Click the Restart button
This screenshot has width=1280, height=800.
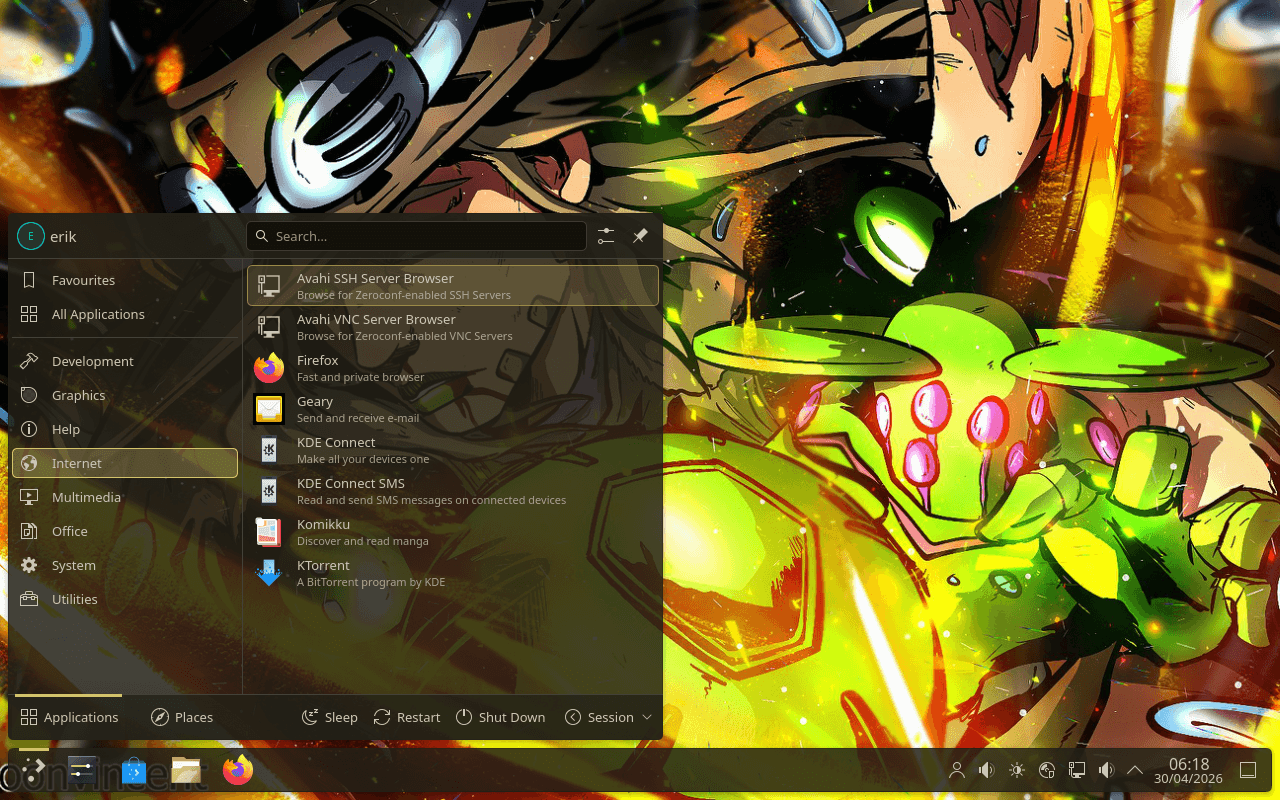point(407,717)
